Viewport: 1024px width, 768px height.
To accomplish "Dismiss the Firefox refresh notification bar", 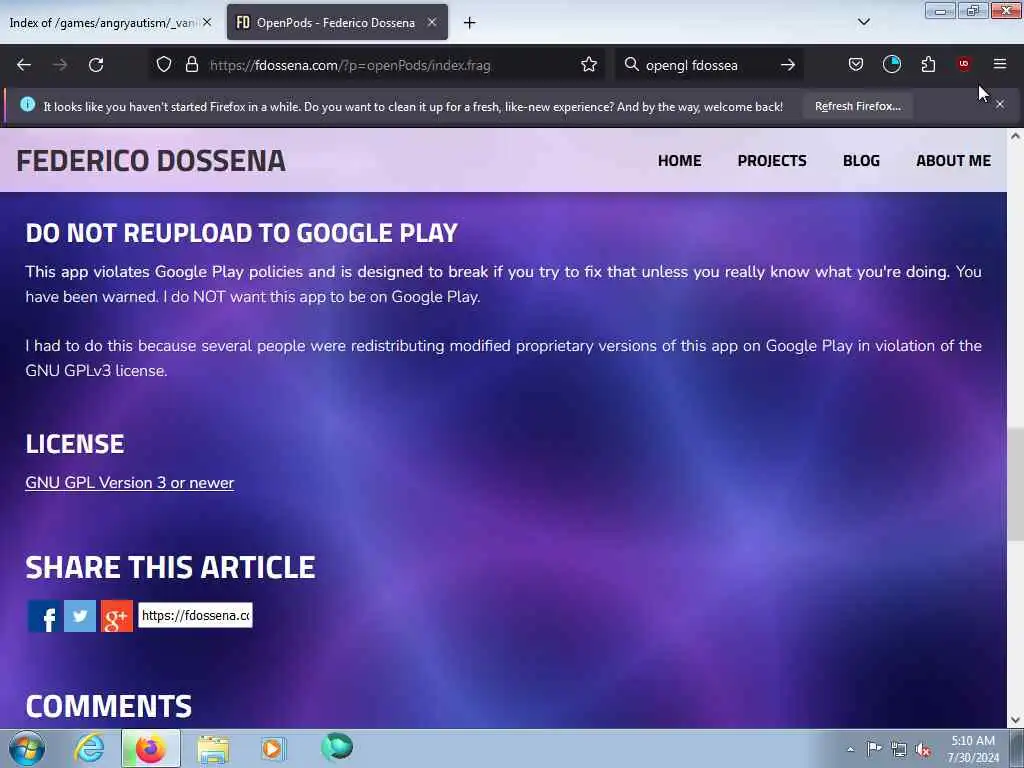I will click(1000, 104).
